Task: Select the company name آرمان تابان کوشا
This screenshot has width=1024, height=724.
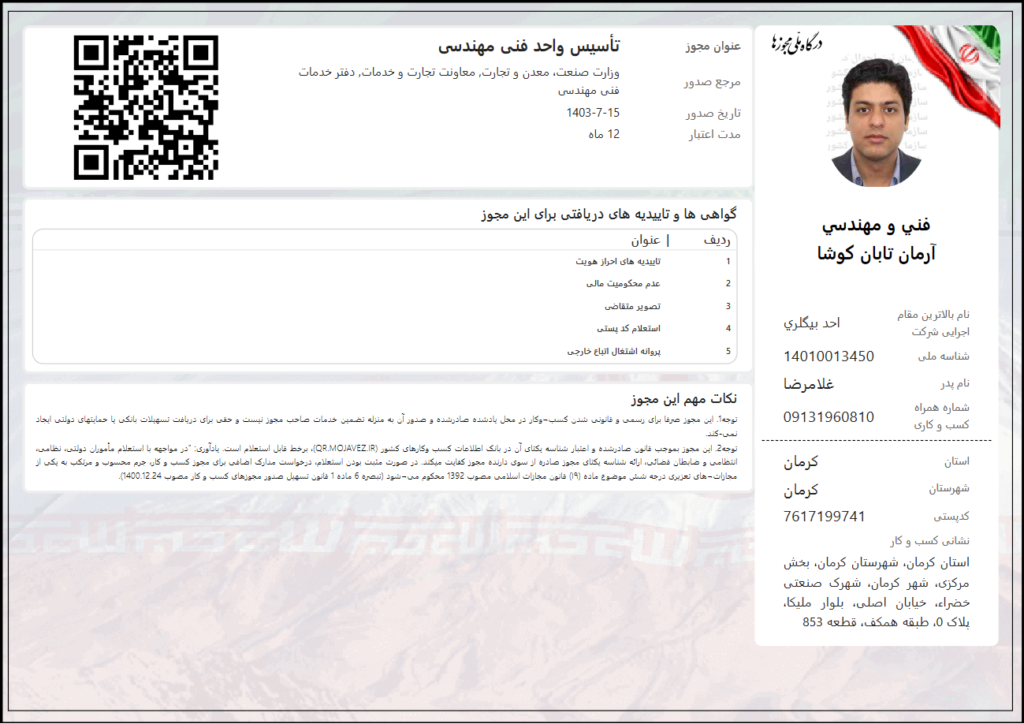Action: tap(876, 254)
